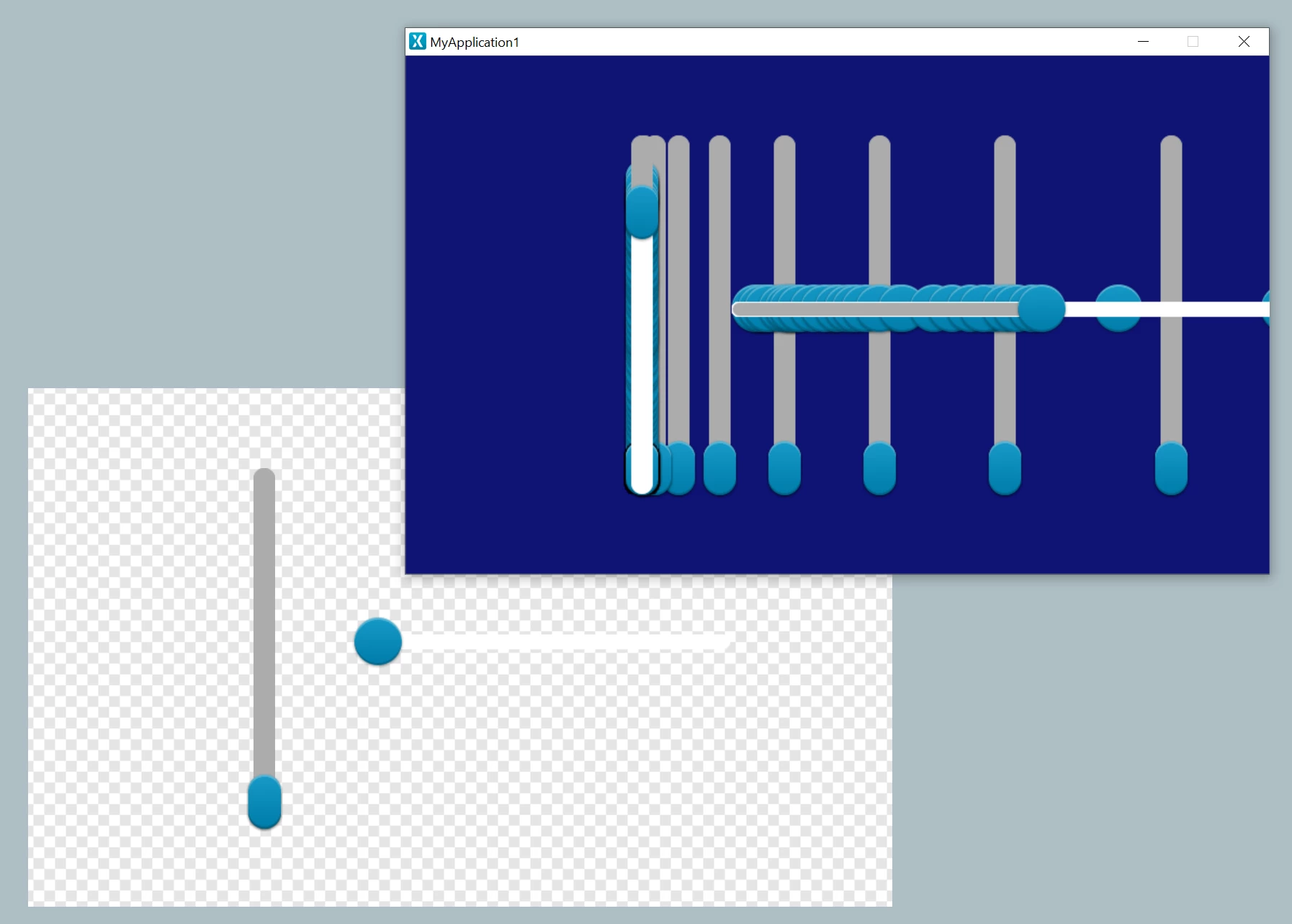Click the gray track of the rightmost vertical slider
1292x924 pixels.
(x=1171, y=288)
